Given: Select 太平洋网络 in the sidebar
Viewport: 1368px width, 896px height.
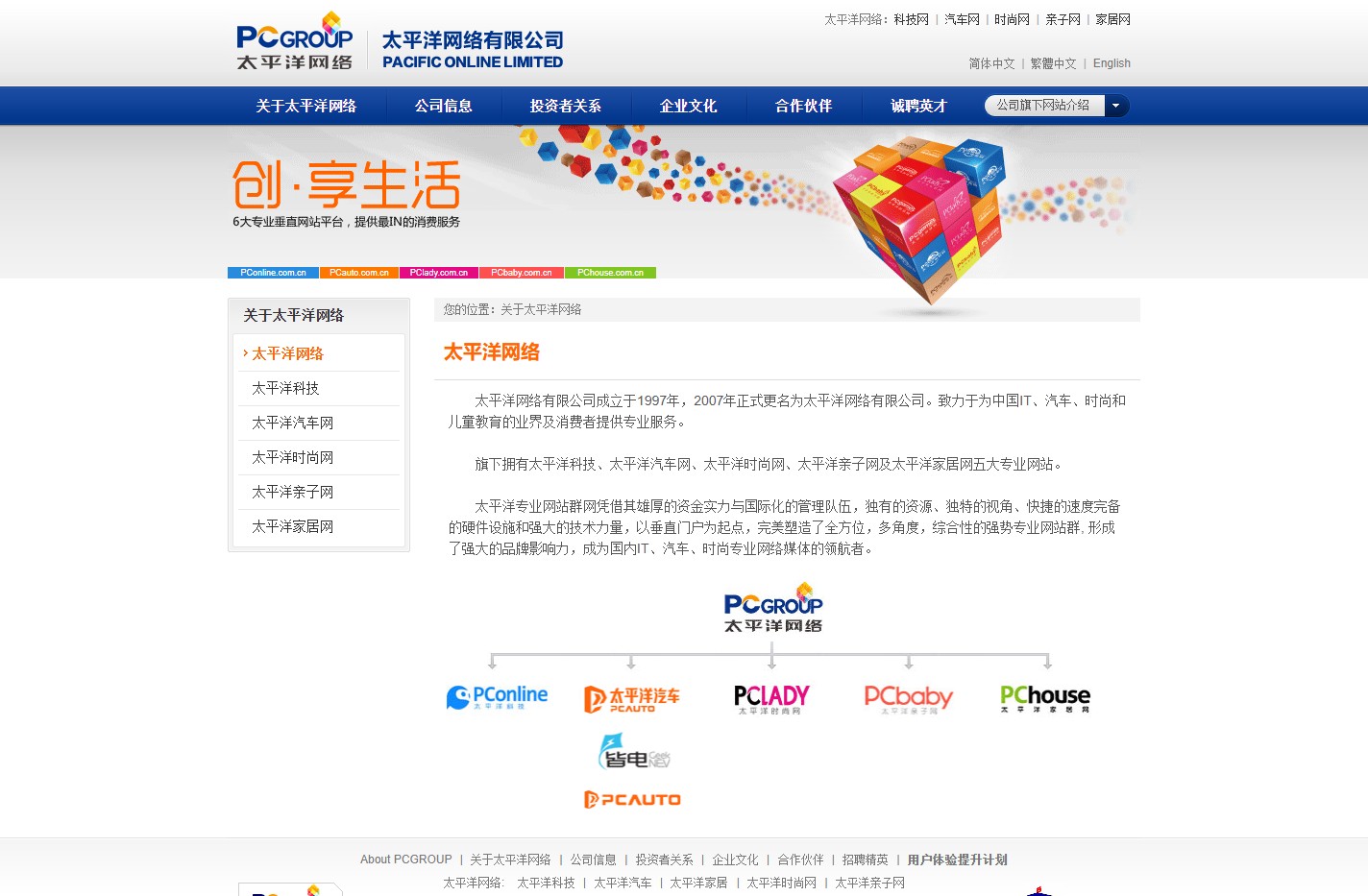Looking at the screenshot, I should coord(287,353).
